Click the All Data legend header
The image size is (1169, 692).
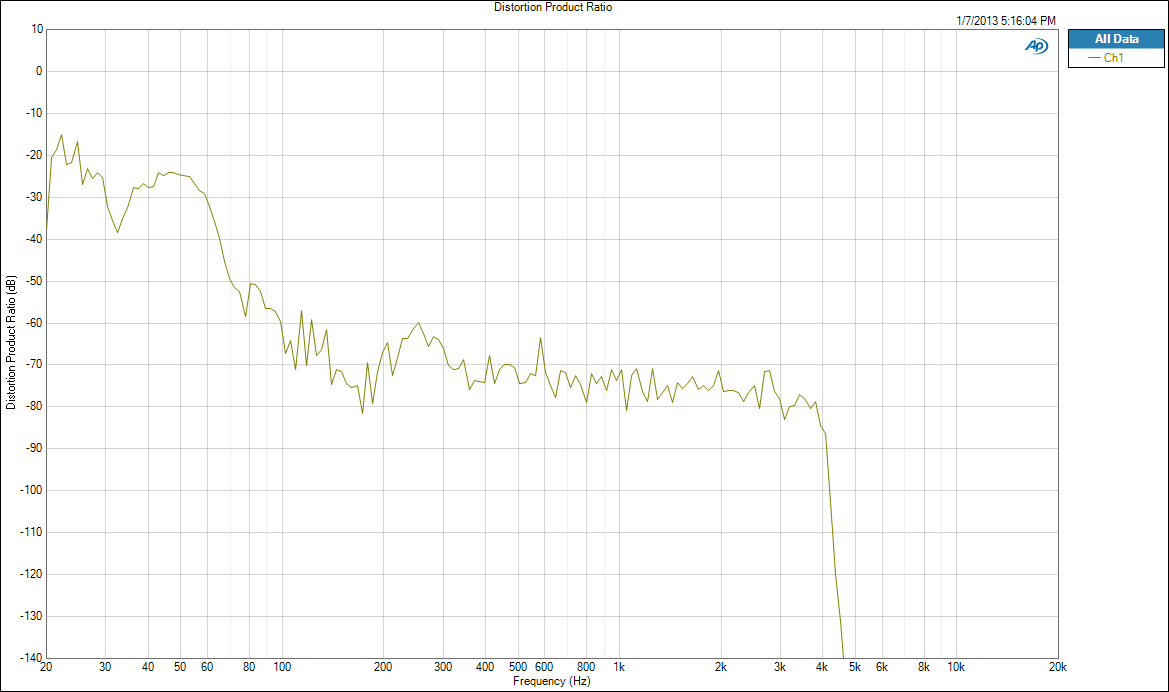tap(1116, 39)
